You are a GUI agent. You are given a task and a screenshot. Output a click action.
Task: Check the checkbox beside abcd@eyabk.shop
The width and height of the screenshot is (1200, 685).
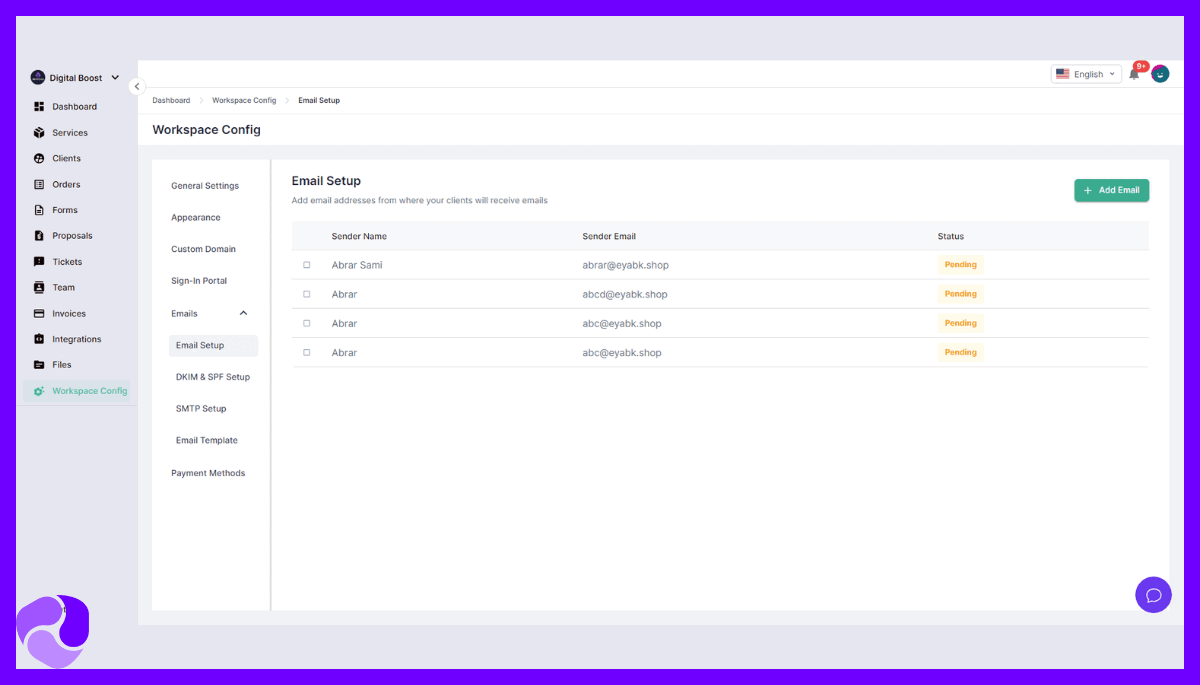coord(307,294)
